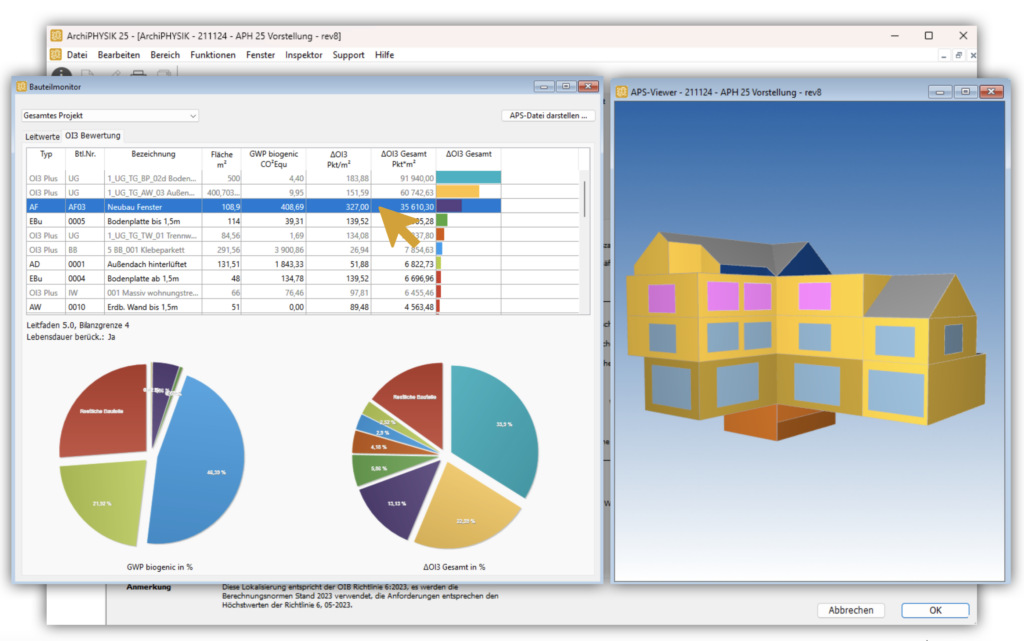Click the orange basement block in APS-Viewer
Viewport: 1024px width, 641px height.
pyautogui.click(x=777, y=423)
